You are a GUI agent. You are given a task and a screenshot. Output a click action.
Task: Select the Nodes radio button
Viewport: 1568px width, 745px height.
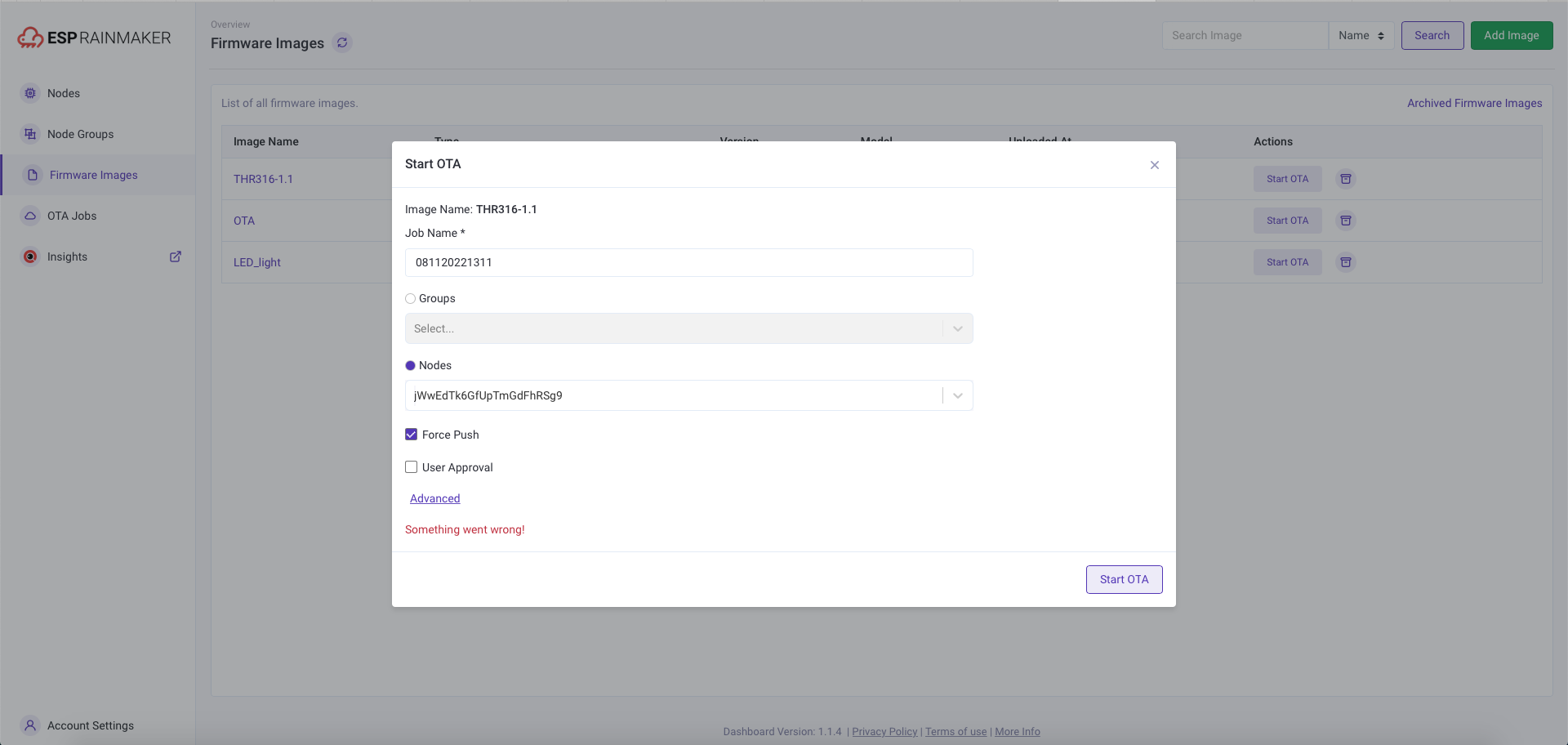coord(411,366)
